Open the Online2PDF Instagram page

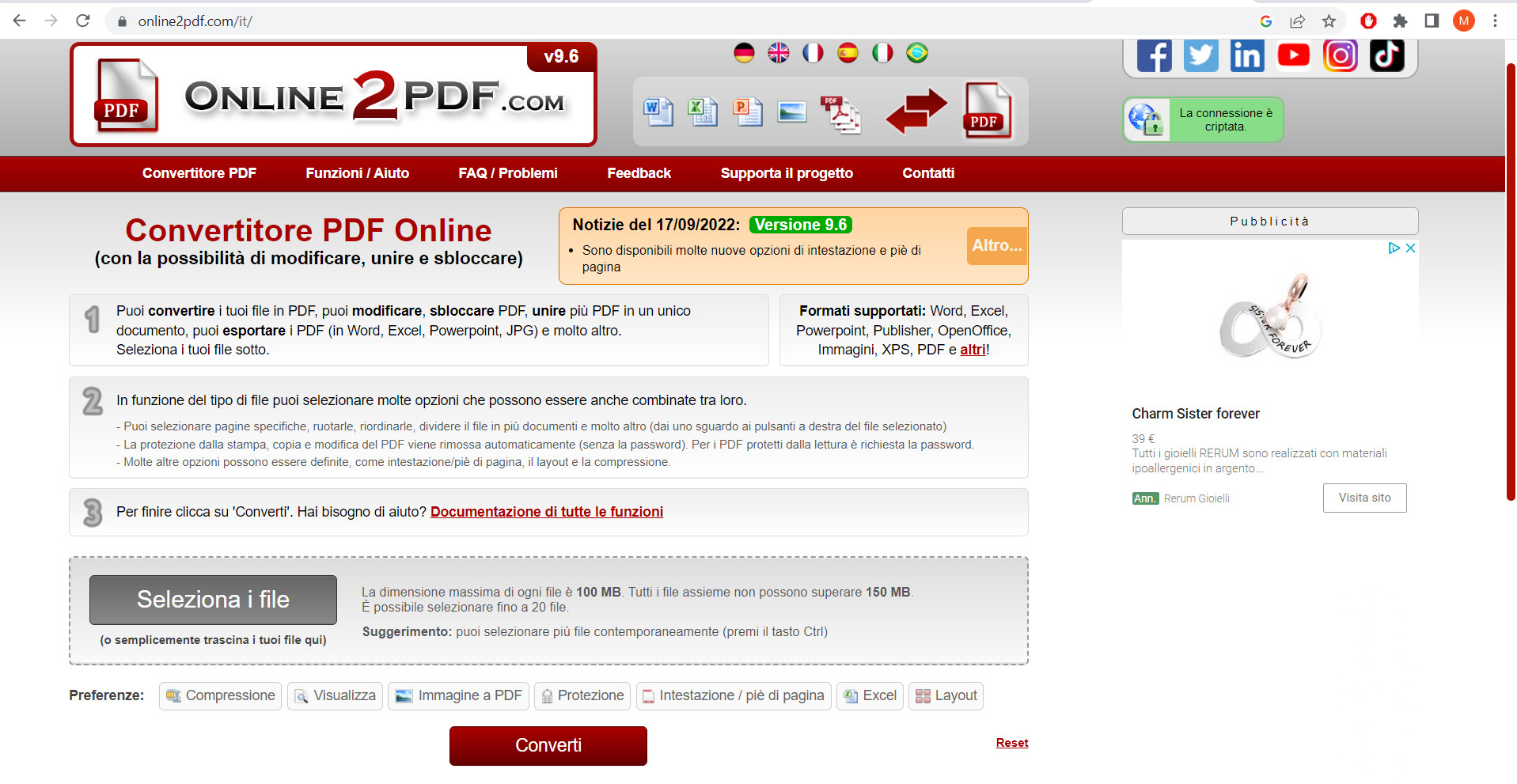pyautogui.click(x=1340, y=55)
